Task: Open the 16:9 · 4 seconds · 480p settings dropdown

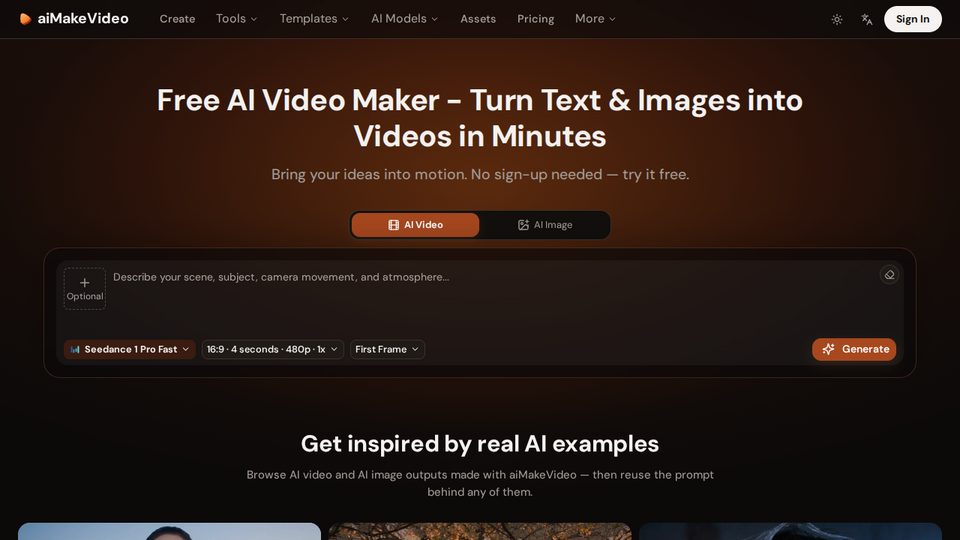Action: 272,349
